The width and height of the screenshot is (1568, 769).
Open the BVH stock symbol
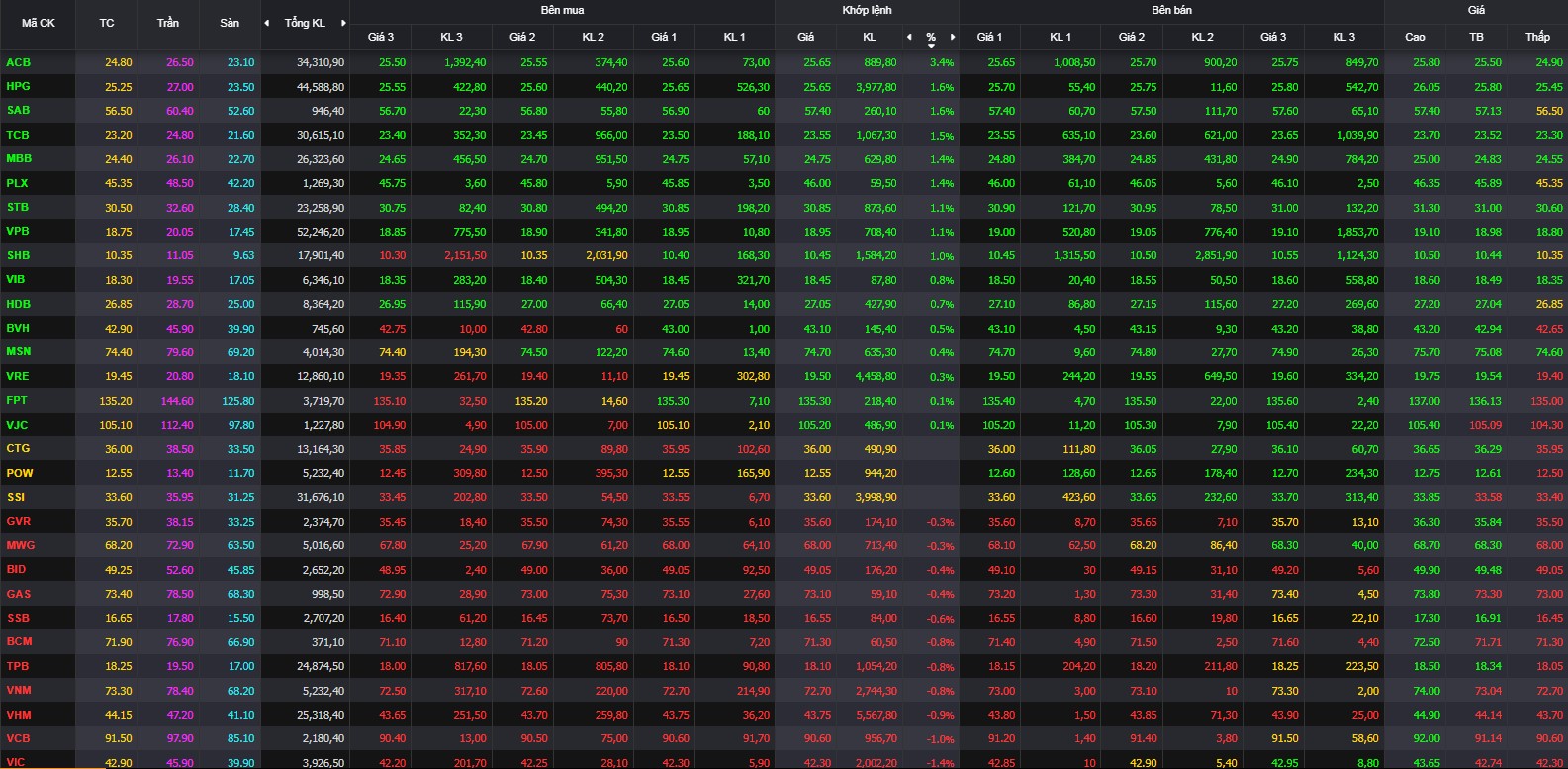(x=18, y=328)
